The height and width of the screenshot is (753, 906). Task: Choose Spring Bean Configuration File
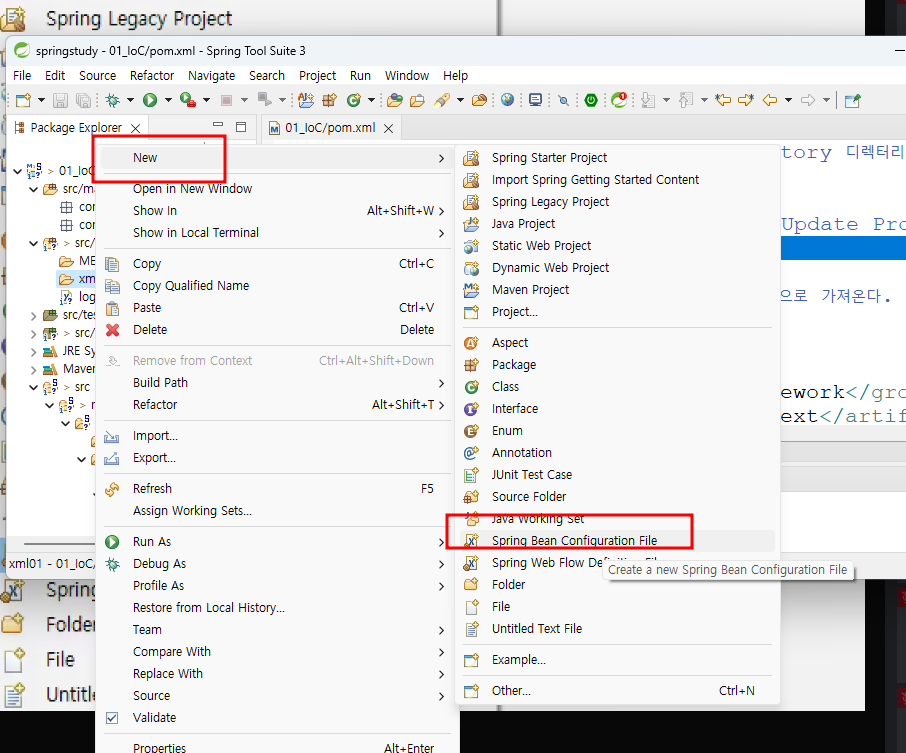click(615, 540)
